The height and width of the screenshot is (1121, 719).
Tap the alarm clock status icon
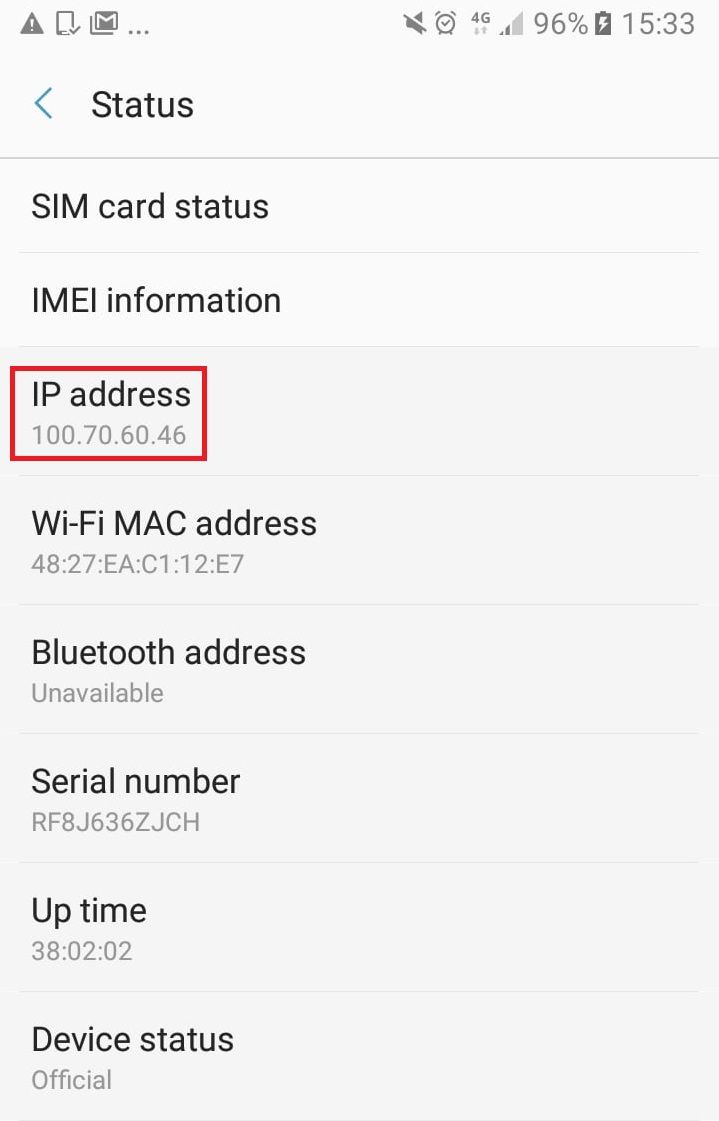tap(445, 24)
